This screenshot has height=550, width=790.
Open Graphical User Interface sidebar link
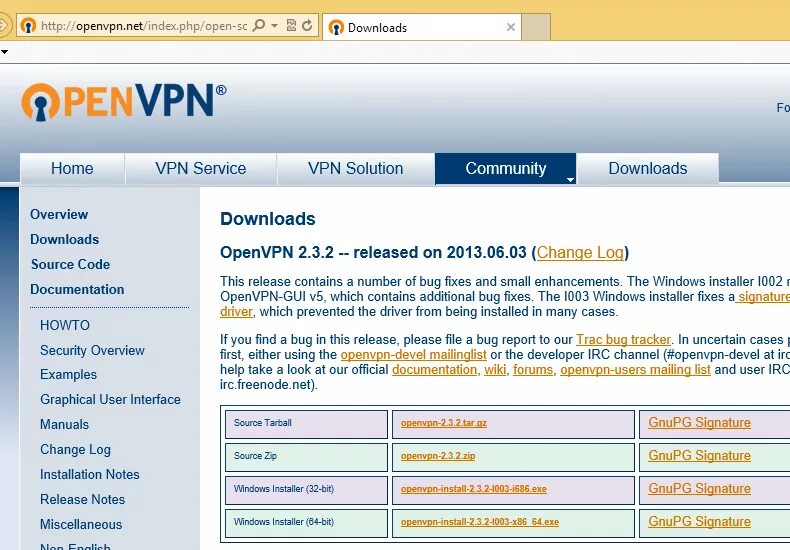pyautogui.click(x=110, y=399)
